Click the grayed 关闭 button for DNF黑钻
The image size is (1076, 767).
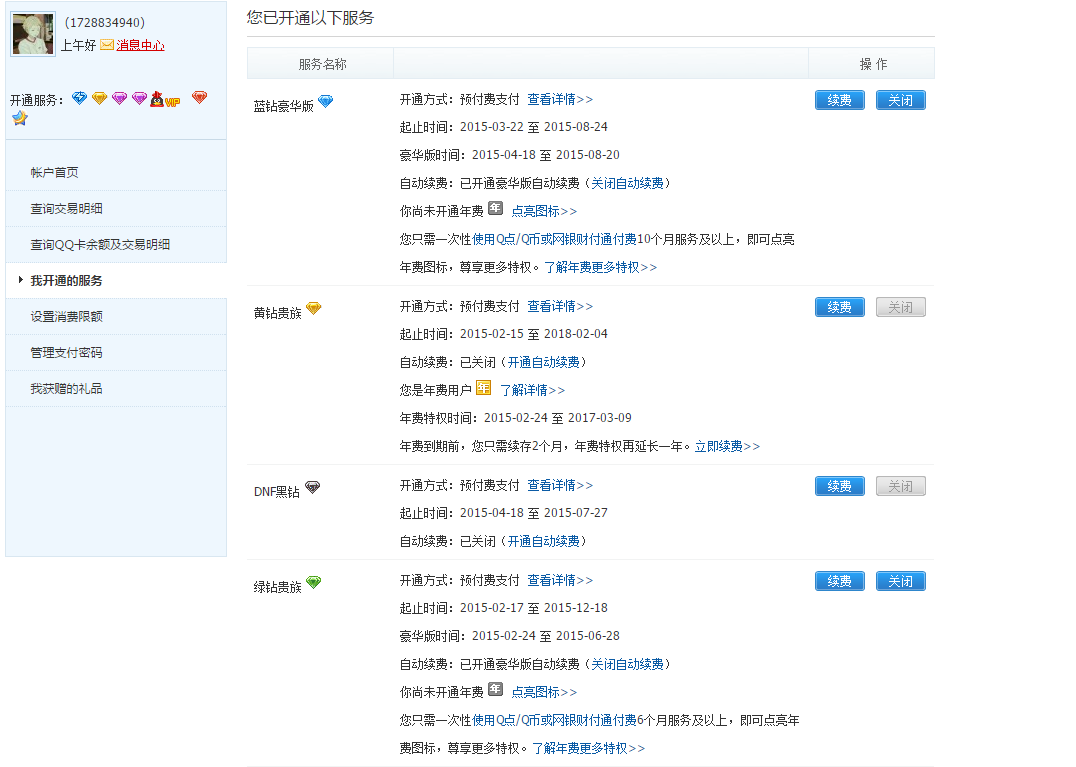pyautogui.click(x=901, y=486)
